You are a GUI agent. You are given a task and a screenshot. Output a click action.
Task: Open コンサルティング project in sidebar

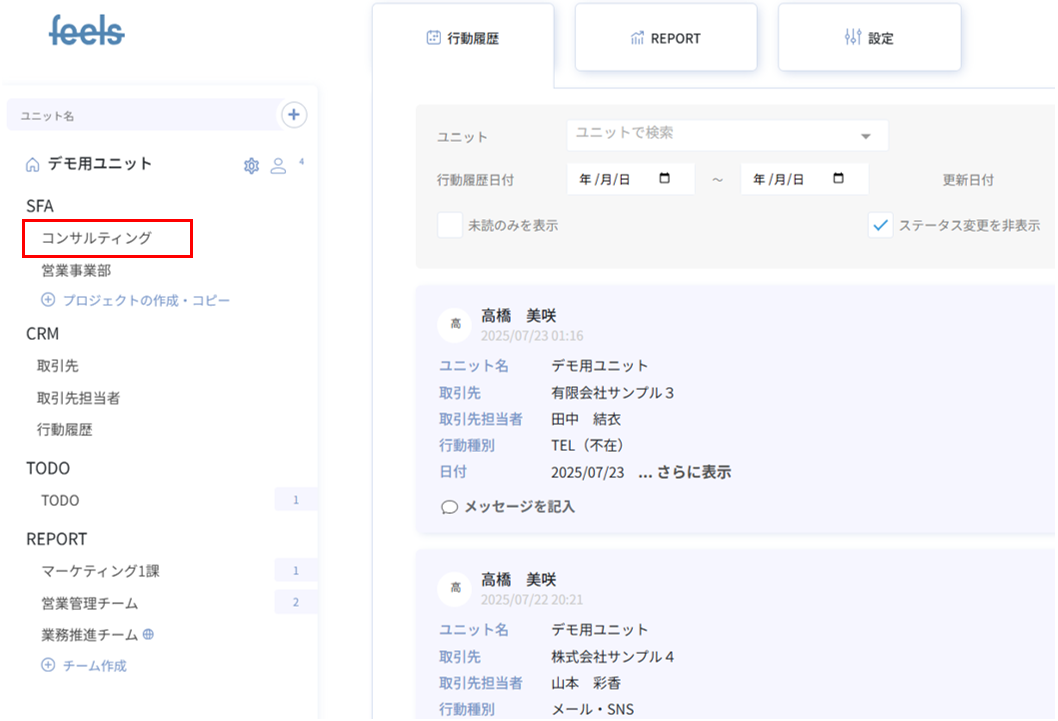97,238
